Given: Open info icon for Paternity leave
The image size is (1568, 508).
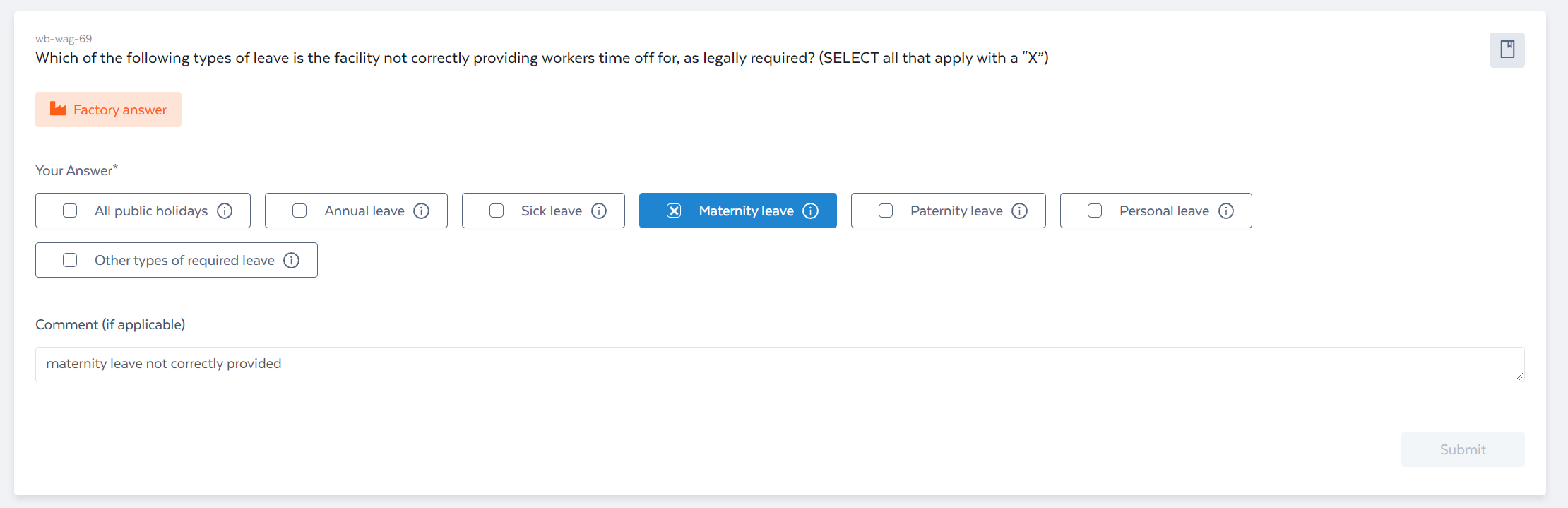Looking at the screenshot, I should (1020, 211).
